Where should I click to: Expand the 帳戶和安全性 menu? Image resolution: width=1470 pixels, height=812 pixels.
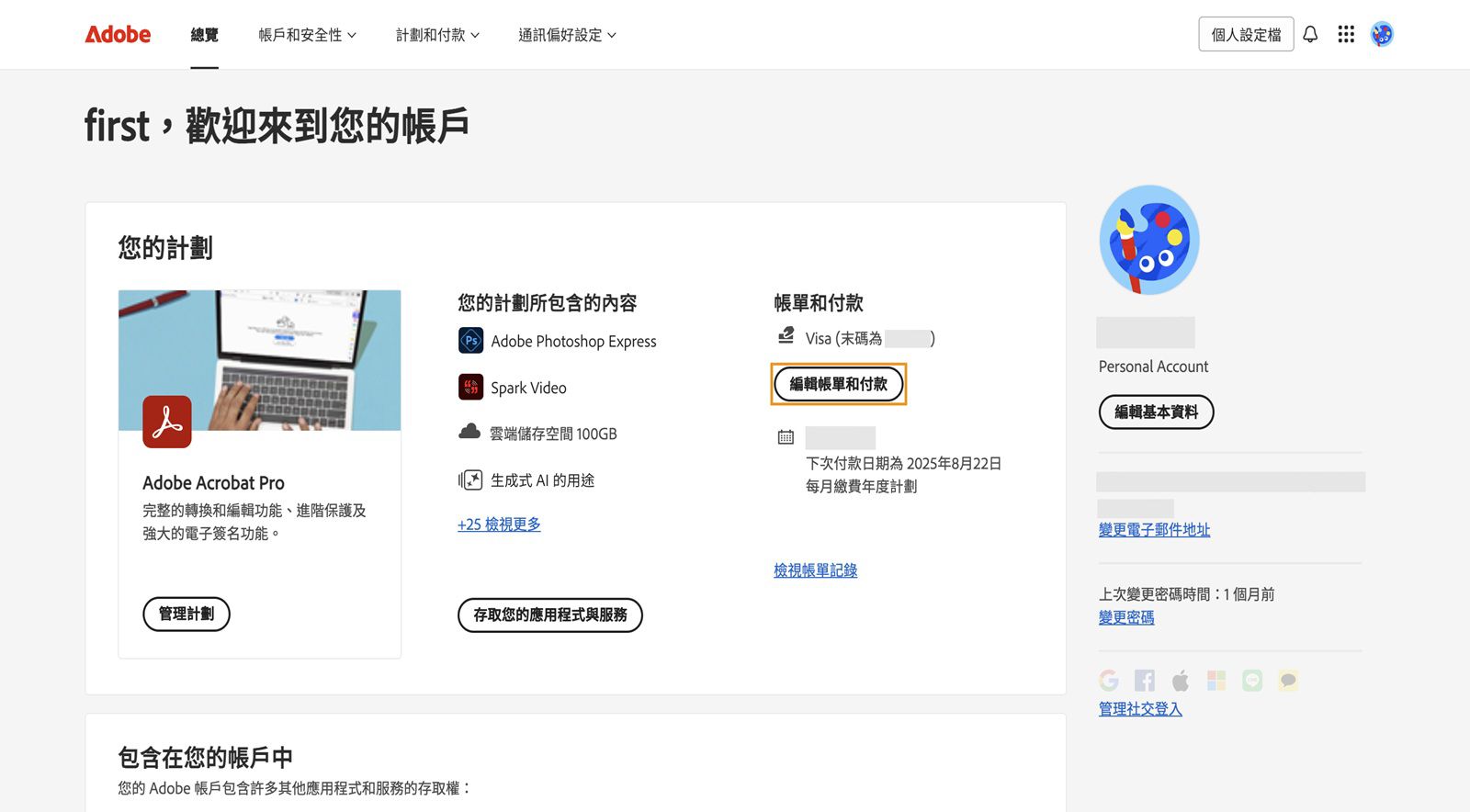click(x=307, y=35)
